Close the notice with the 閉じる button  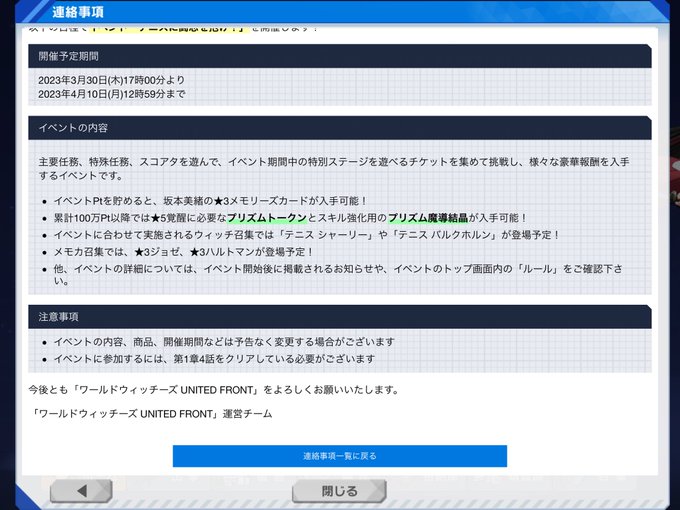pos(339,491)
